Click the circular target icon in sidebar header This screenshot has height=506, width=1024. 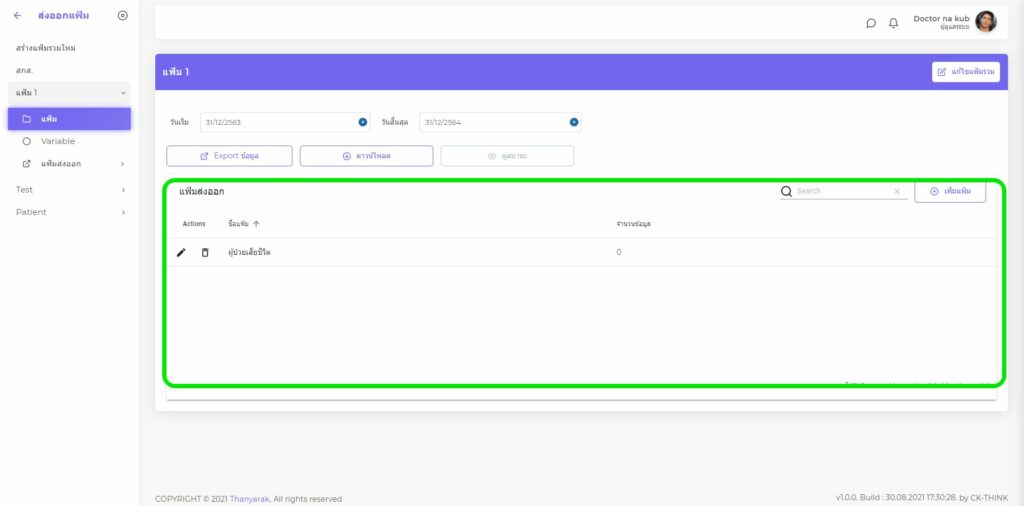click(122, 15)
